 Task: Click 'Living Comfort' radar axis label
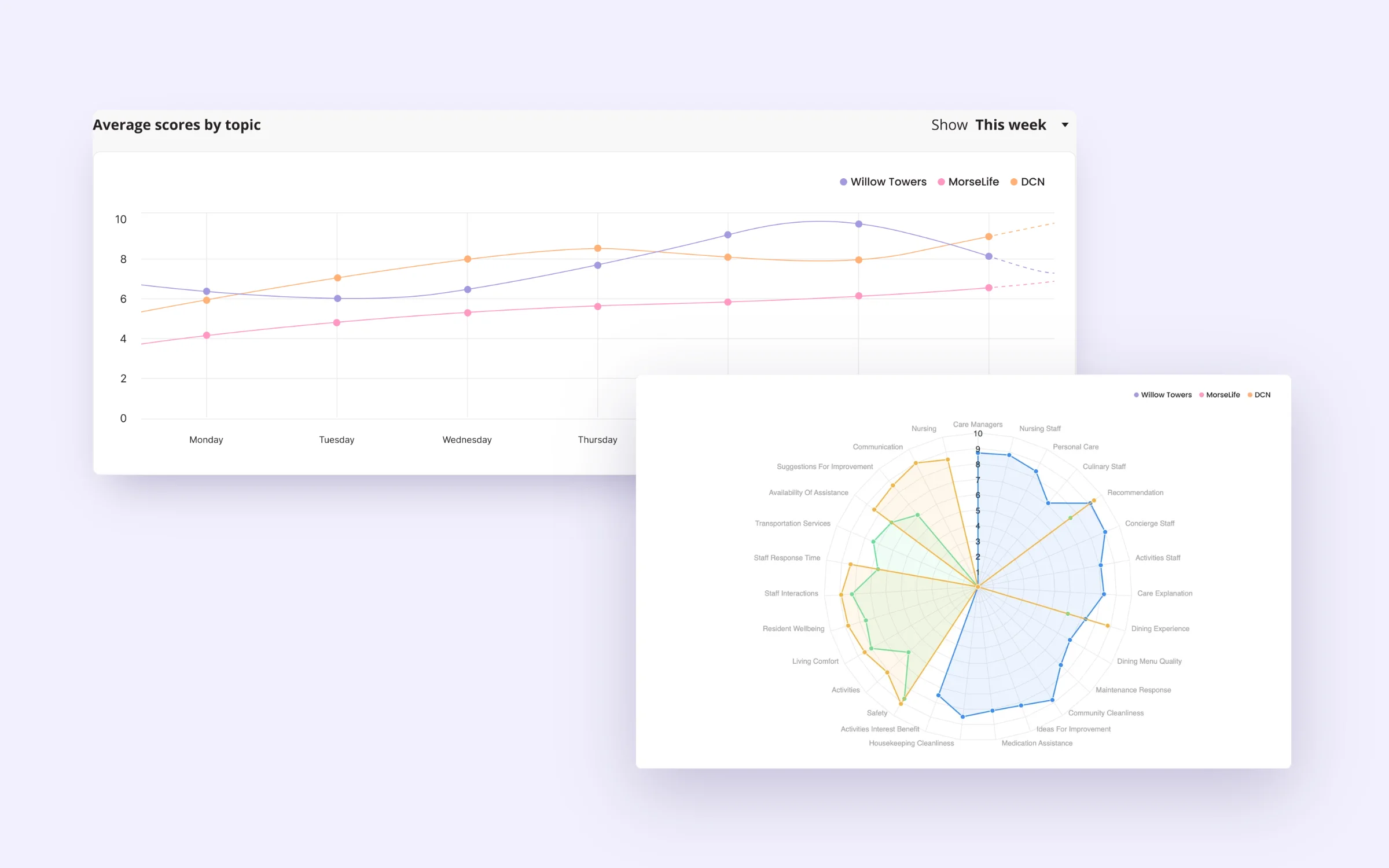(815, 661)
